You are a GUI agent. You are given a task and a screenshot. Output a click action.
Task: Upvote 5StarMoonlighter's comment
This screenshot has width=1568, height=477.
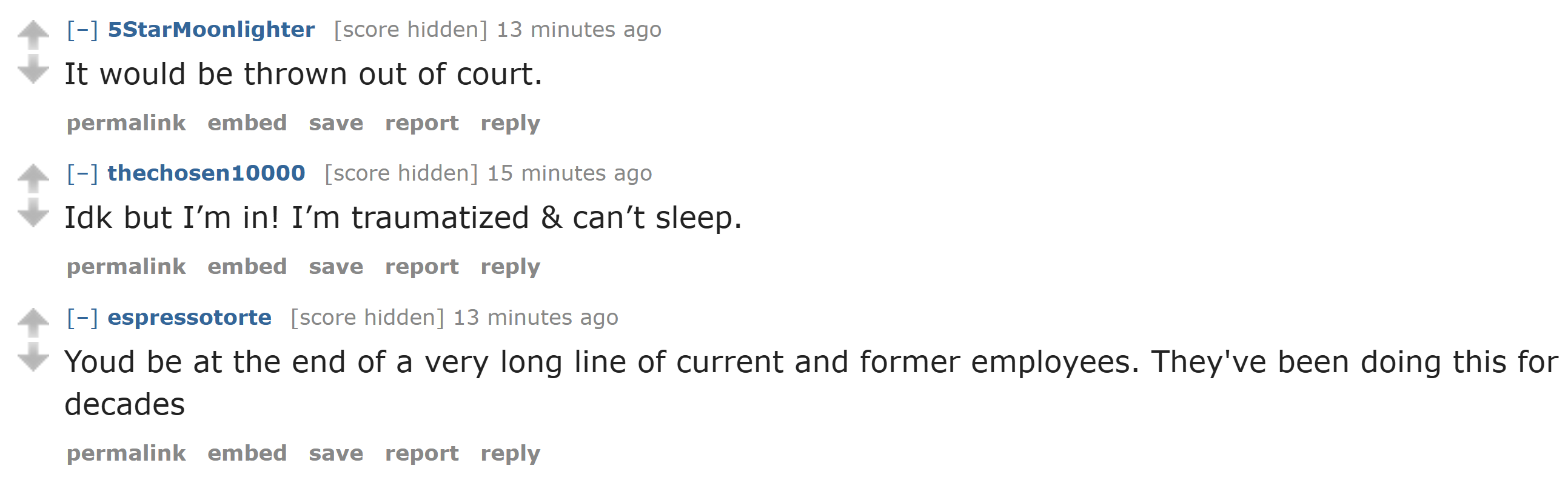(x=33, y=35)
